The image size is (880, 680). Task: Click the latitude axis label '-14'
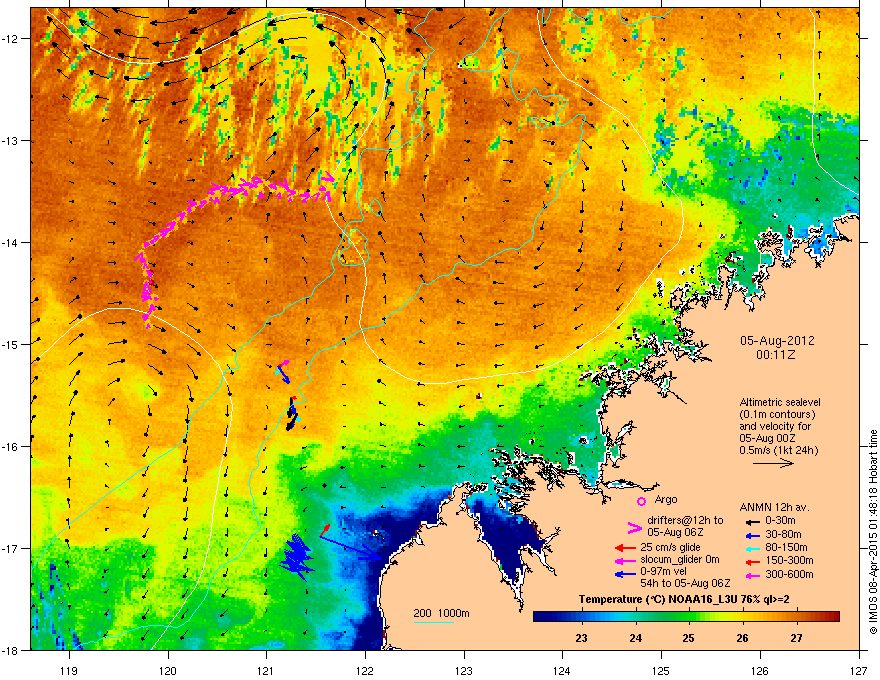click(x=10, y=242)
